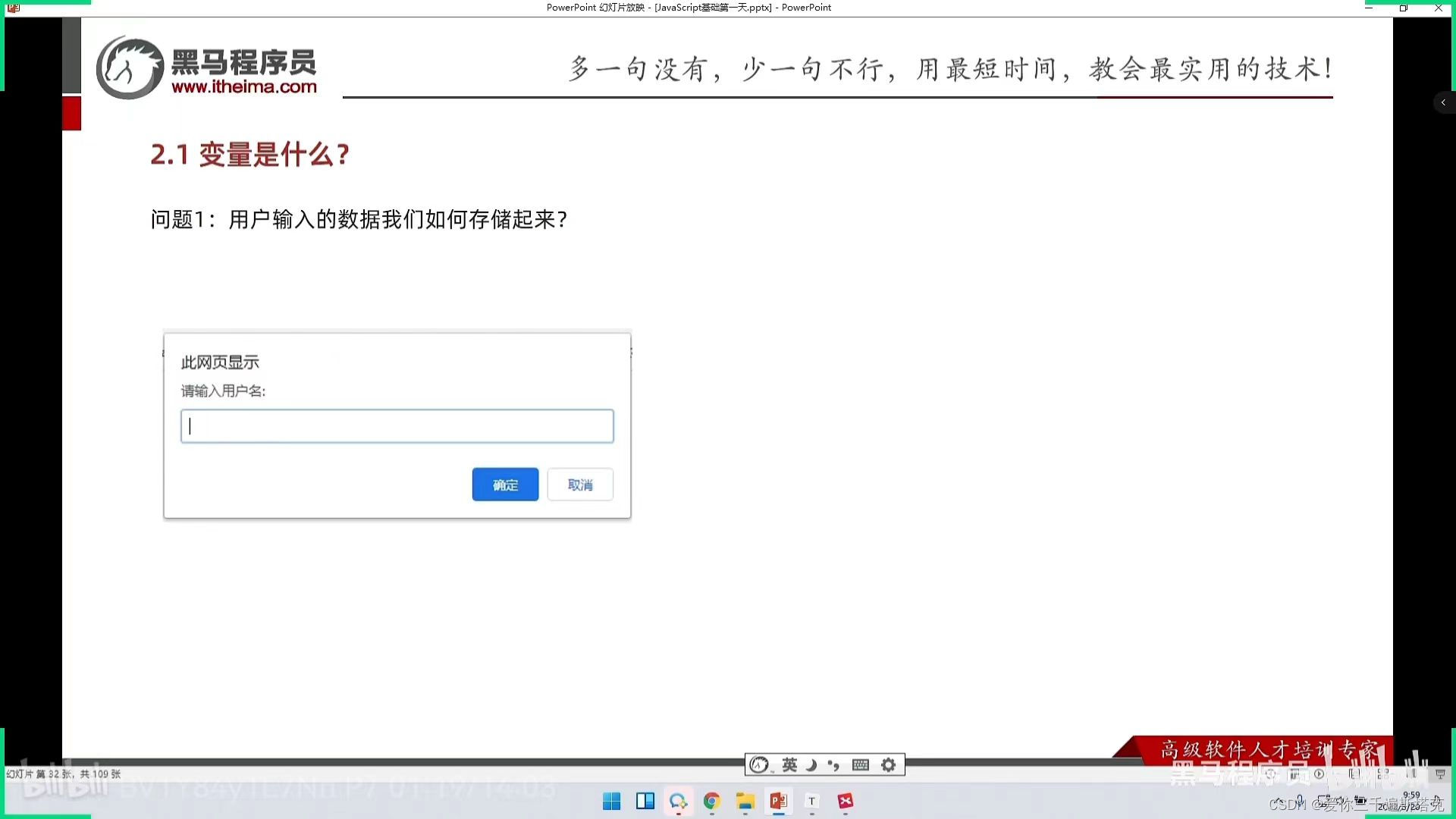Click the username input field in dialog
This screenshot has height=819, width=1456.
(x=397, y=426)
